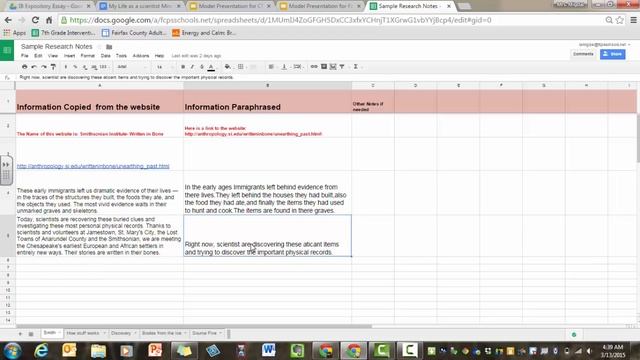Image resolution: width=640 pixels, height=360 pixels.
Task: Click the Filter icon
Action: pos(342,67)
